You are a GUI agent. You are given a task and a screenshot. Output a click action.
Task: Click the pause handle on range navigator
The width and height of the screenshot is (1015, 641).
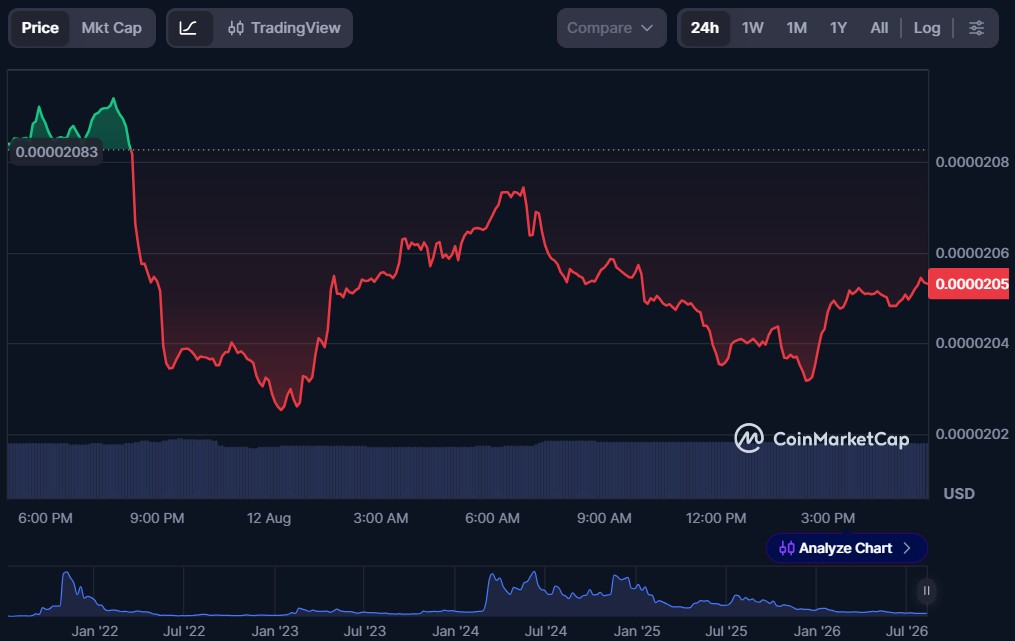point(926,590)
